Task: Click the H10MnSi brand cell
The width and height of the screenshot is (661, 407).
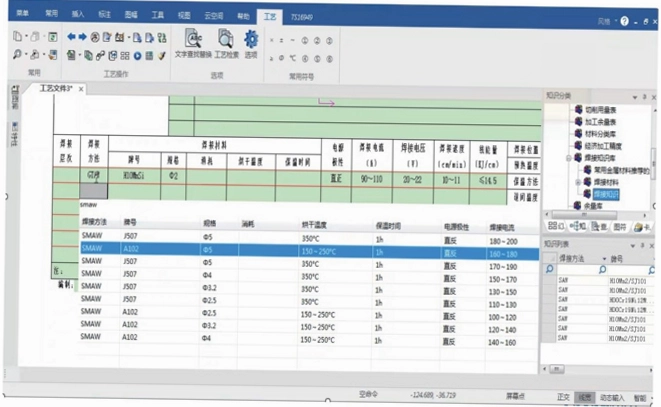Action: coord(134,175)
